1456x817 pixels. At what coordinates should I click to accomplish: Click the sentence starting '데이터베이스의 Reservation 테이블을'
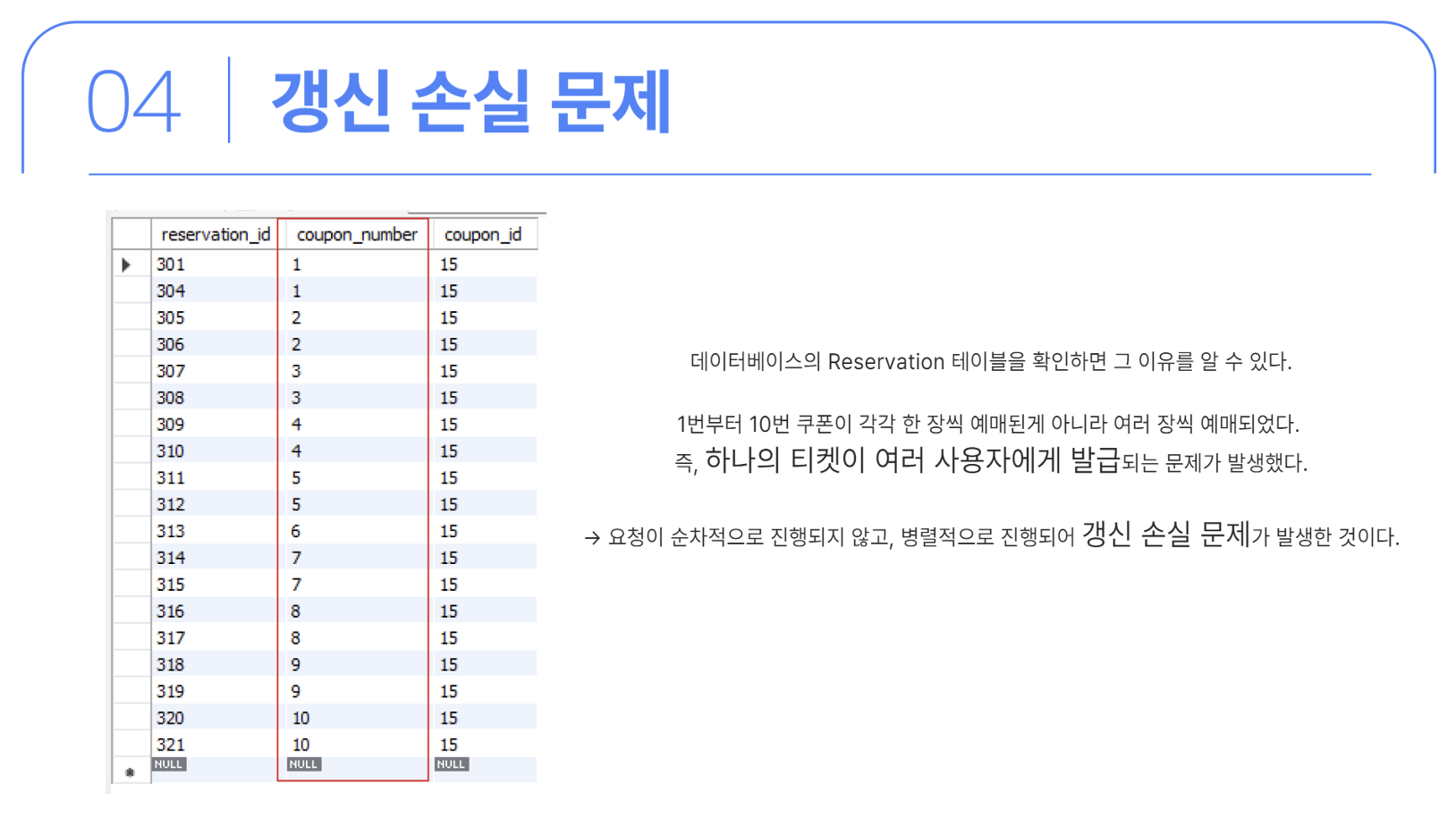pyautogui.click(x=991, y=362)
